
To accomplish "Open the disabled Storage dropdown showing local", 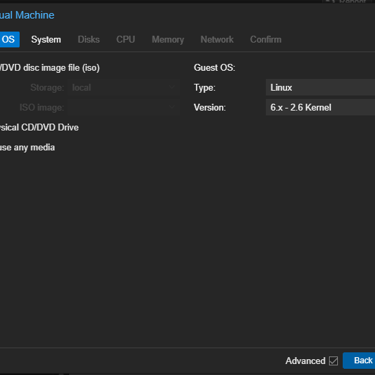I will pos(124,87).
